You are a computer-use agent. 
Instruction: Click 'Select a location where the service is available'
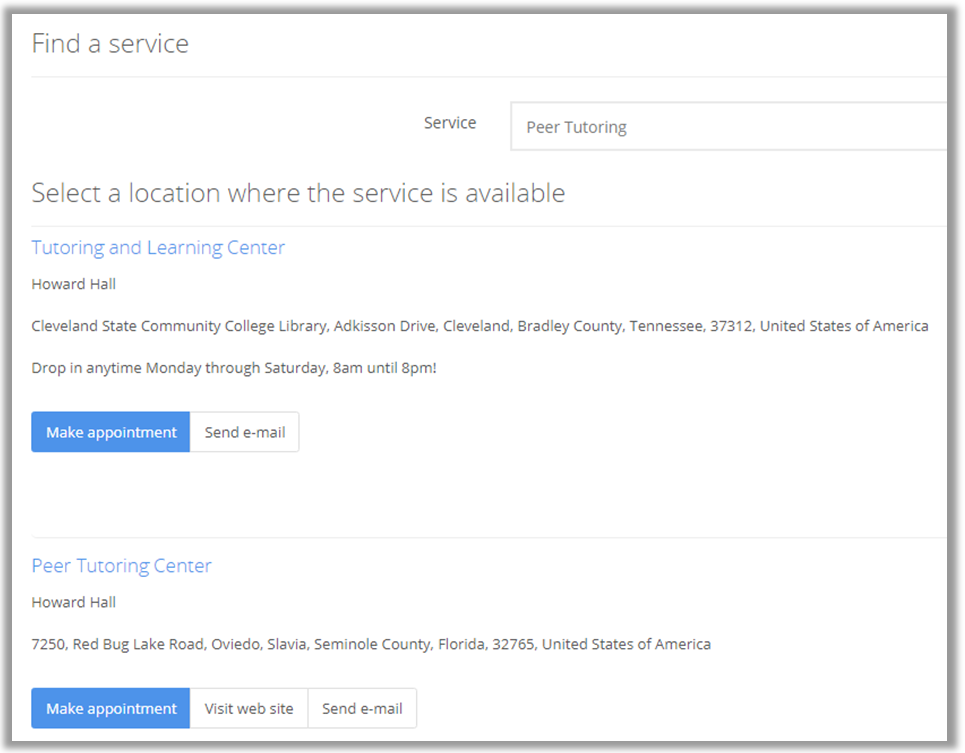298,193
